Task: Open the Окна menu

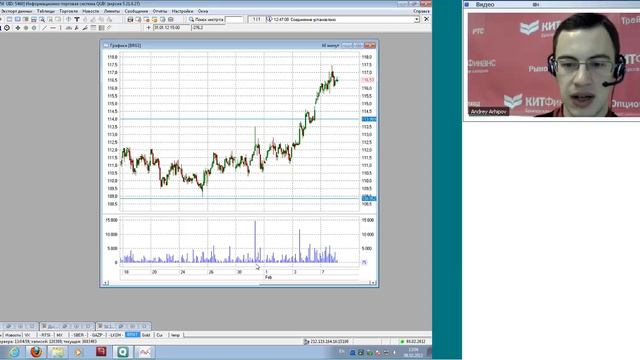Action: [203, 11]
